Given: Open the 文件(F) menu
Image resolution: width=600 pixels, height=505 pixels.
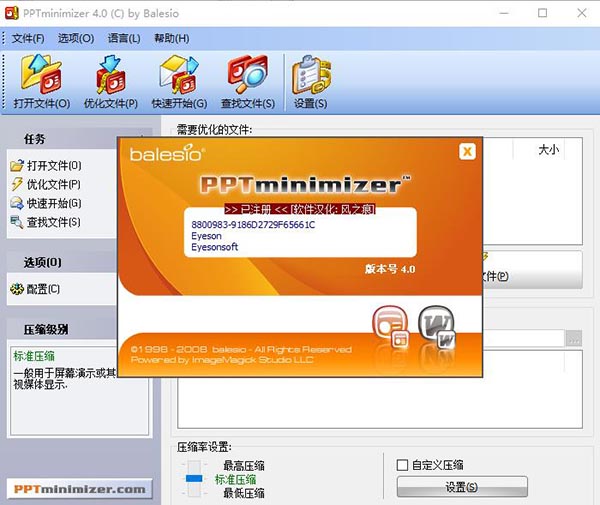Looking at the screenshot, I should click(x=28, y=38).
